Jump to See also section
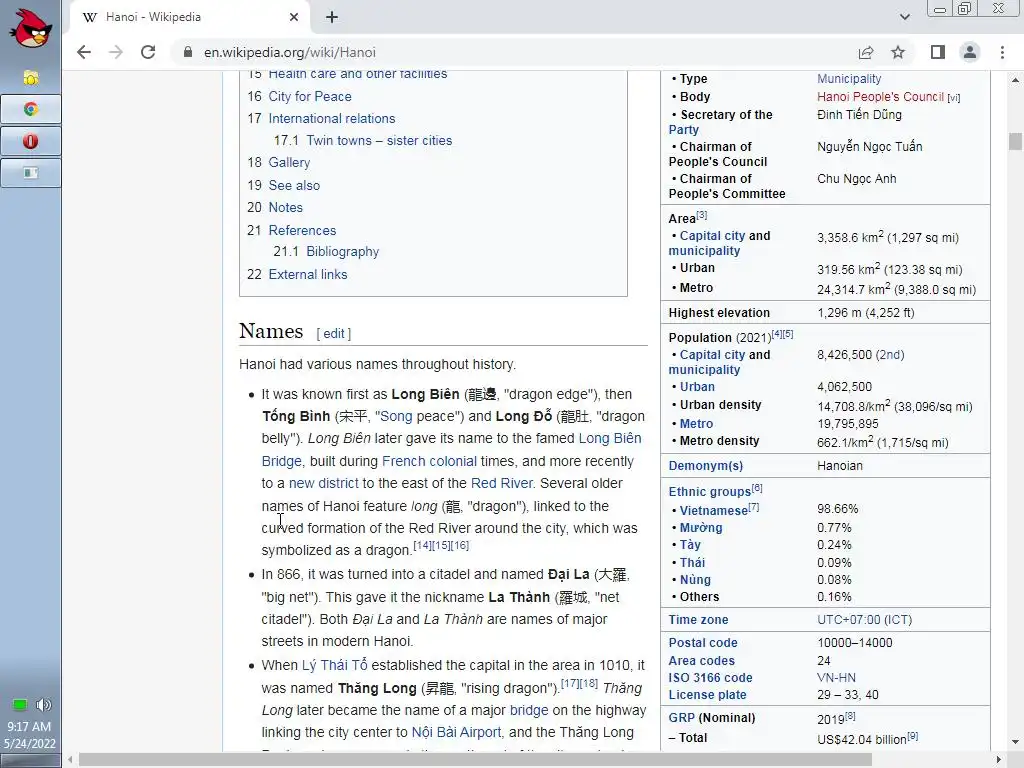 click(294, 185)
